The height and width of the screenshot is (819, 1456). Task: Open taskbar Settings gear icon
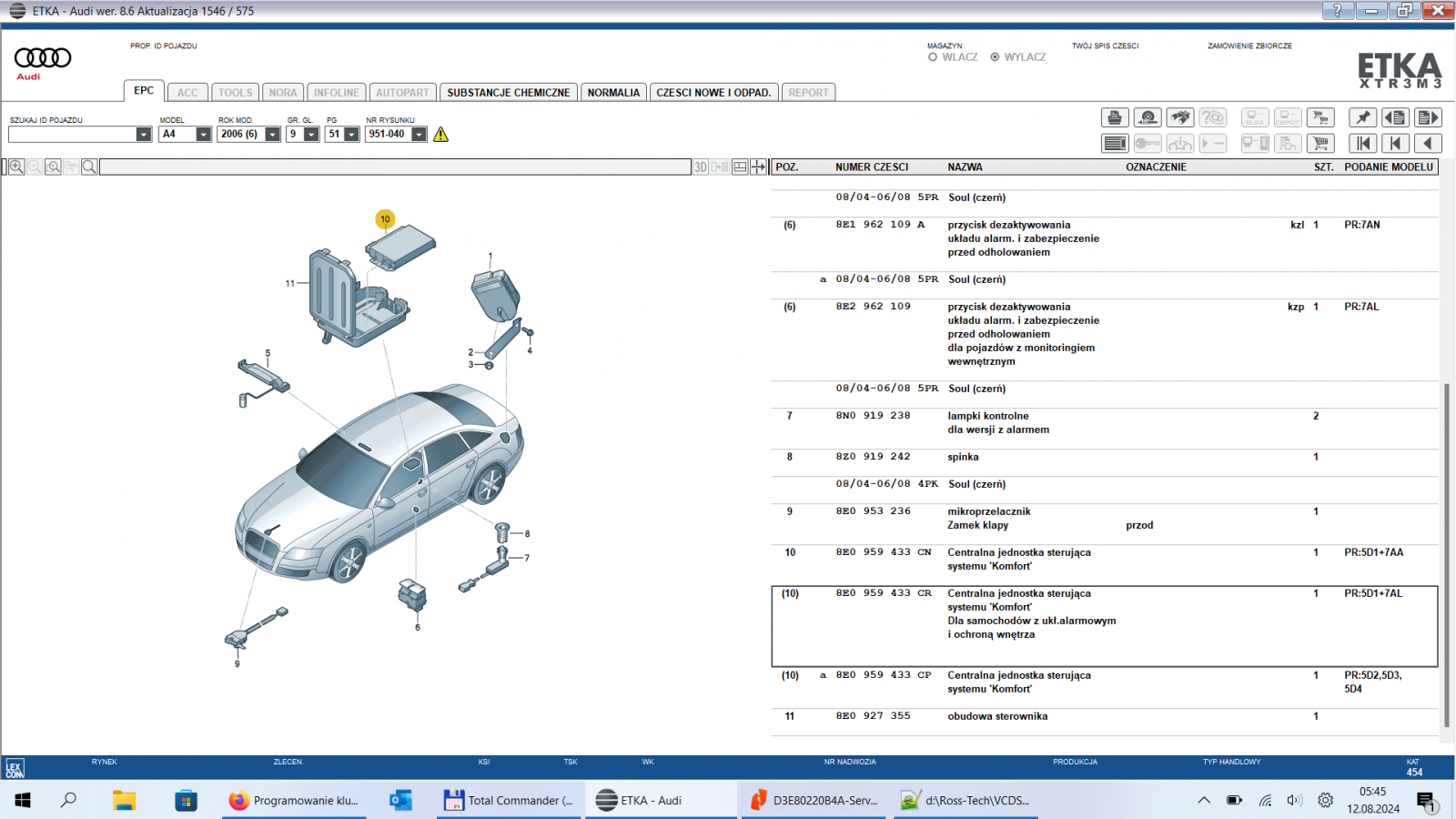point(1325,800)
